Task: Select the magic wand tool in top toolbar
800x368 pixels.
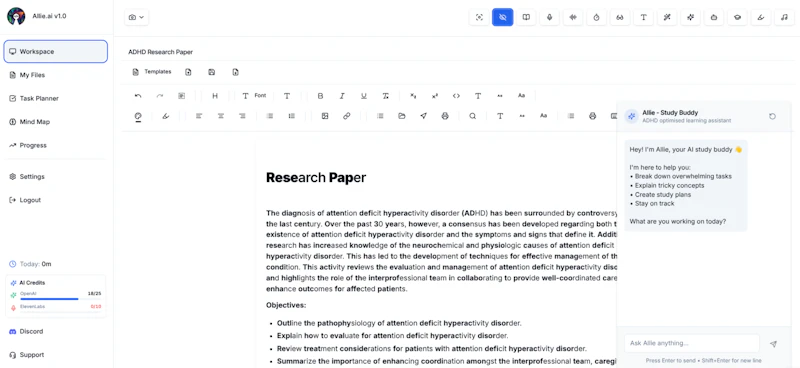Action: click(x=667, y=17)
